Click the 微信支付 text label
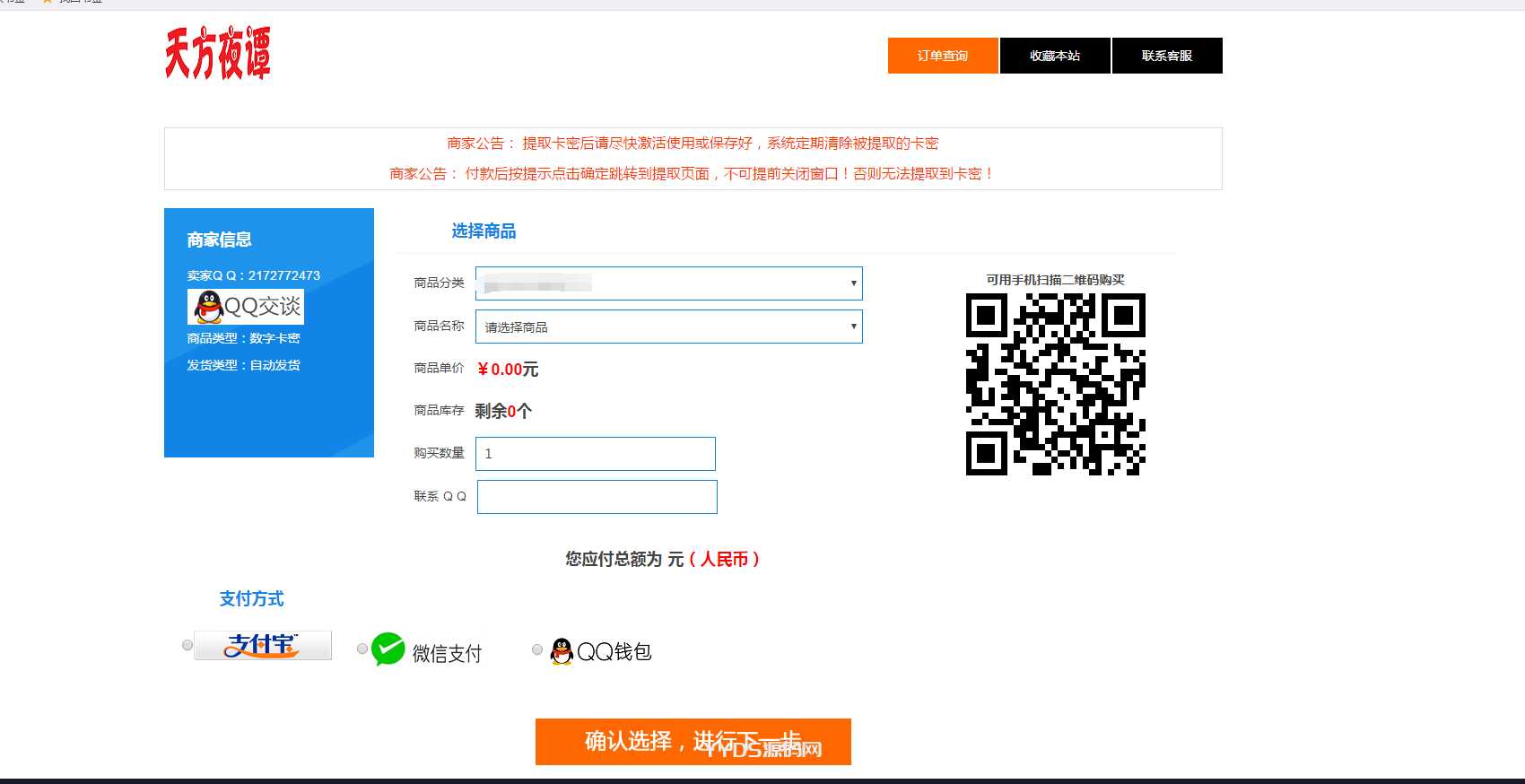The width and height of the screenshot is (1525, 784). point(447,654)
